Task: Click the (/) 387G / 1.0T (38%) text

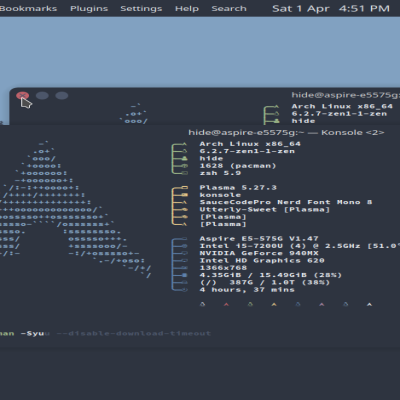Action: point(265,283)
